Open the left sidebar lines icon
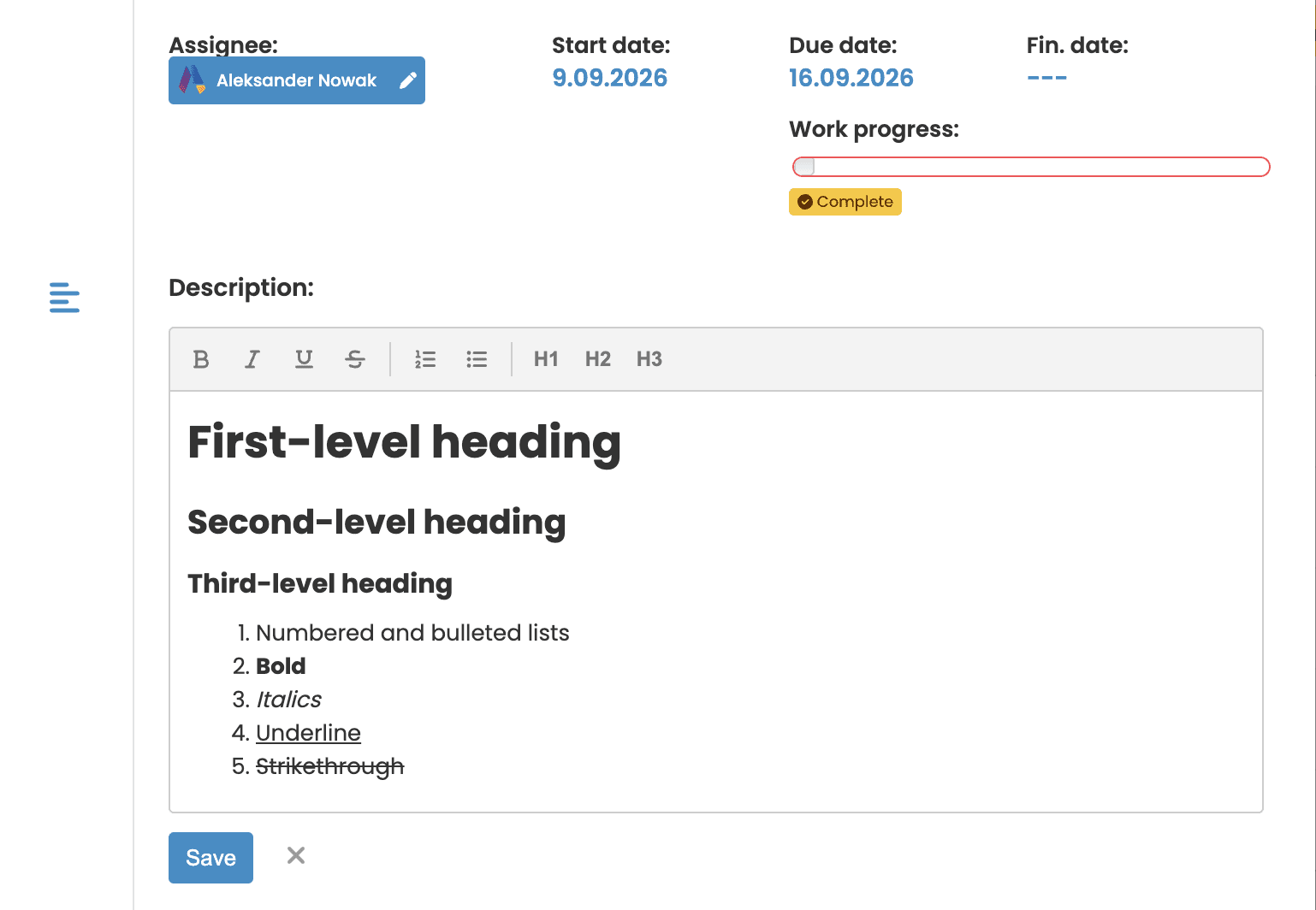 click(x=64, y=298)
